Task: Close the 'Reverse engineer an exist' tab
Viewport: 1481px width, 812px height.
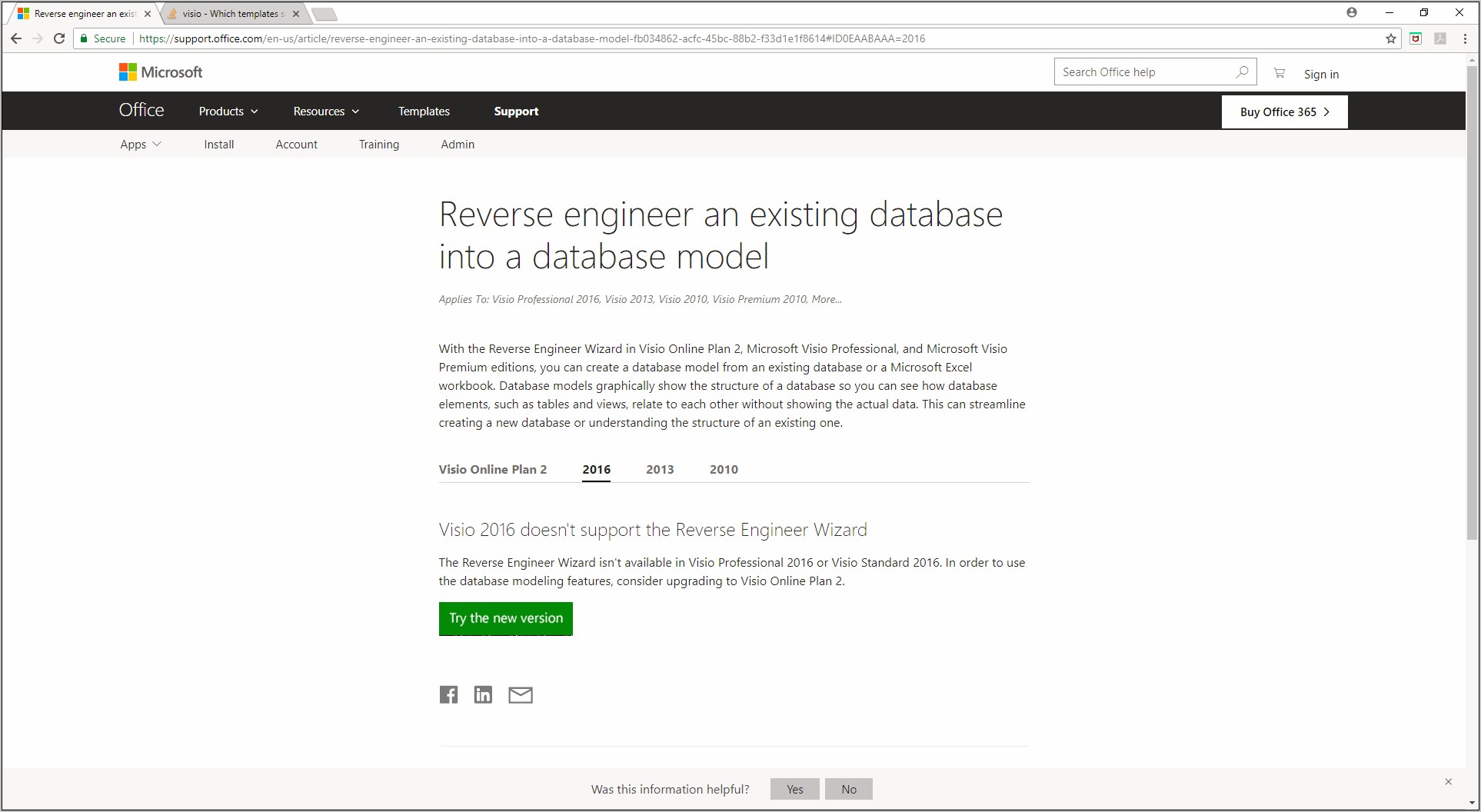Action: point(148,14)
